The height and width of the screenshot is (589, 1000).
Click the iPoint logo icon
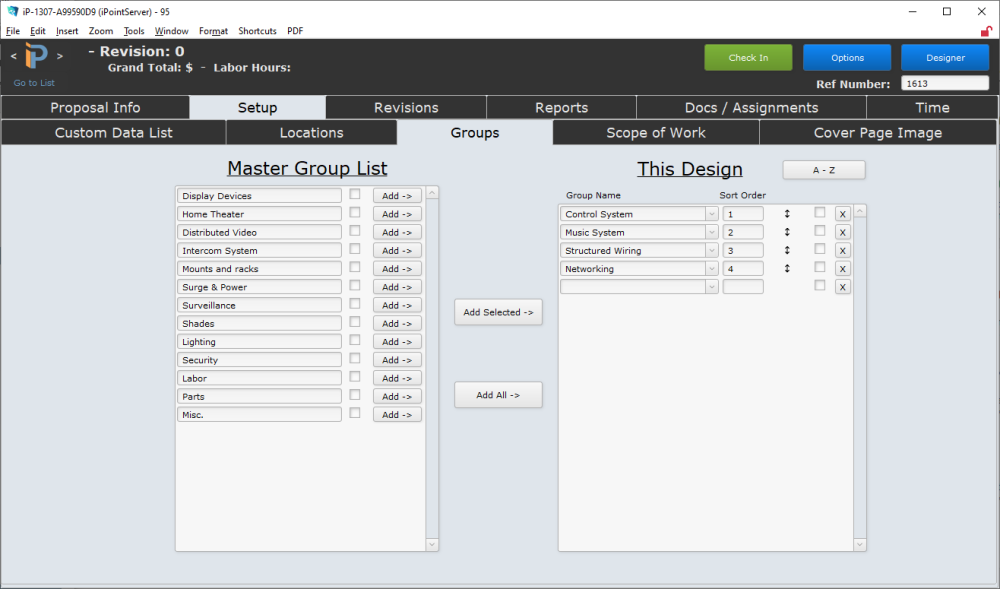[x=36, y=56]
